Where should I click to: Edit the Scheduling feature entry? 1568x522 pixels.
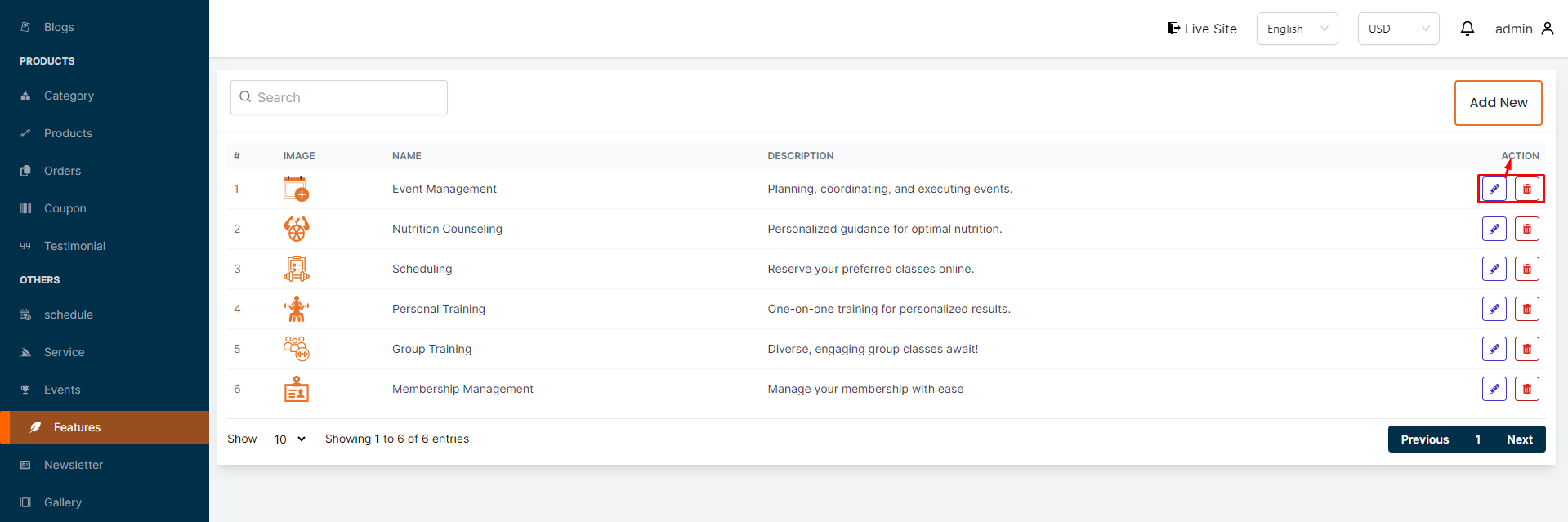coord(1494,269)
